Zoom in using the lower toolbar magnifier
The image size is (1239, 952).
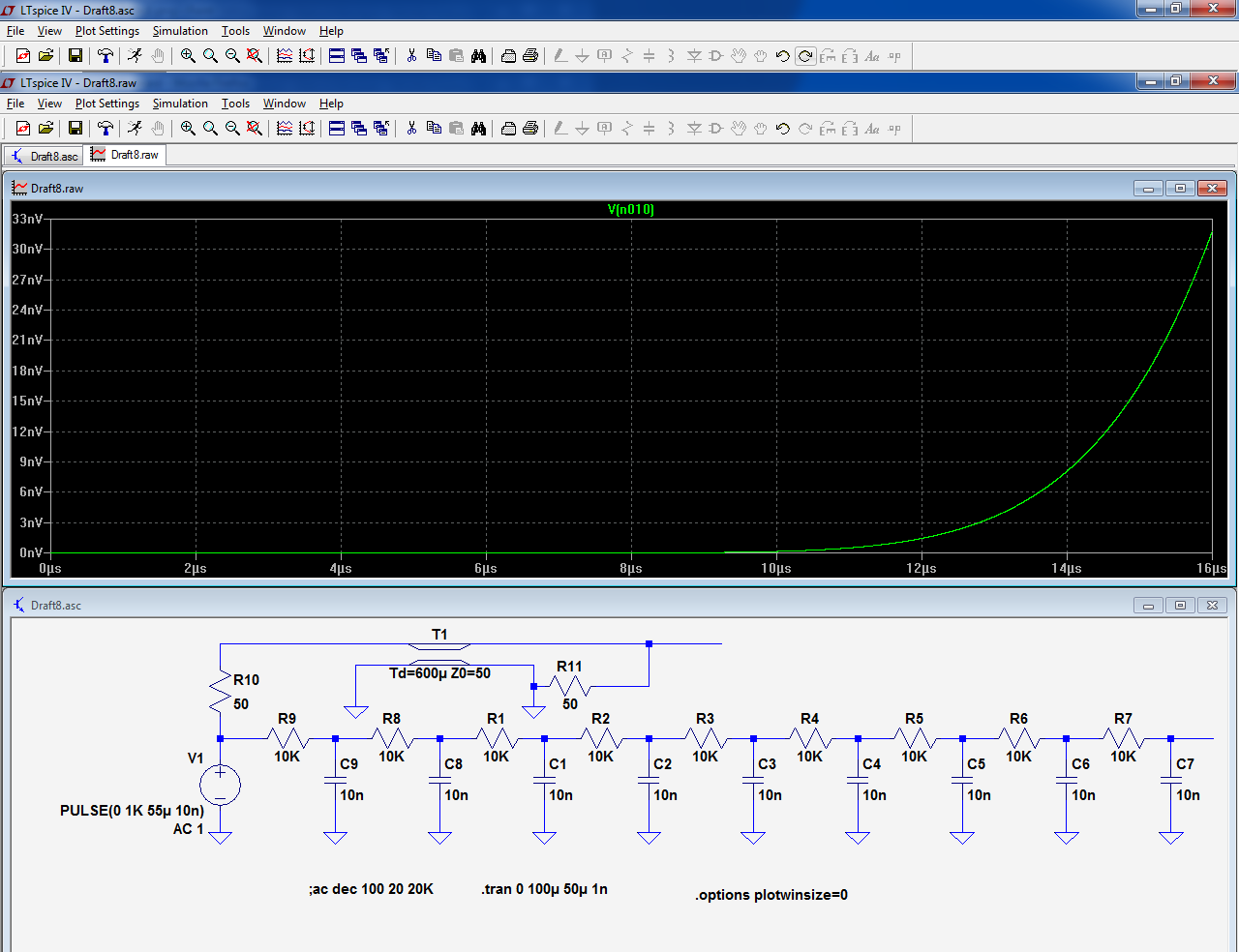(x=188, y=129)
